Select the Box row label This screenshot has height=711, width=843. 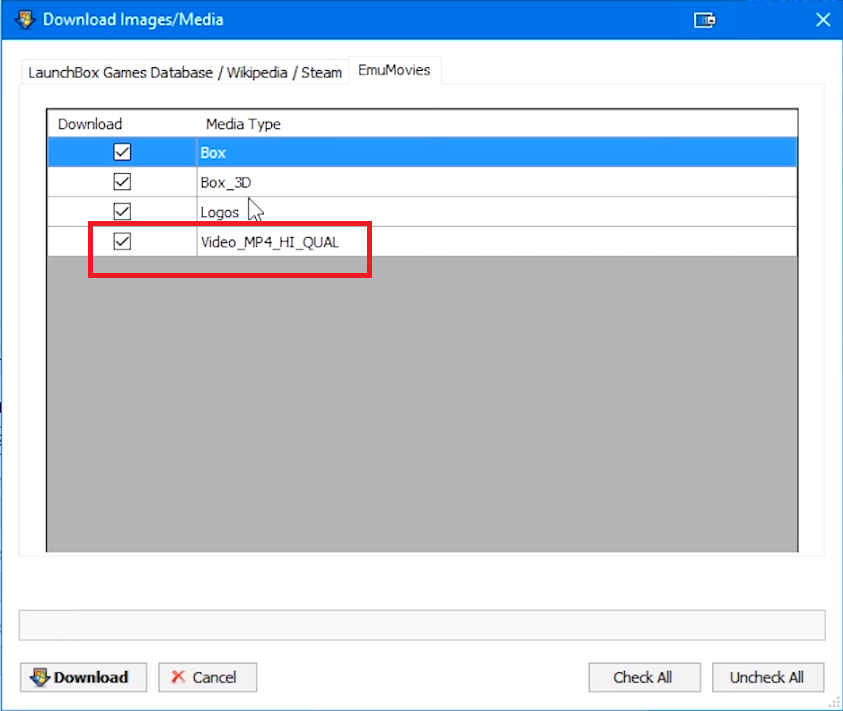pos(214,153)
